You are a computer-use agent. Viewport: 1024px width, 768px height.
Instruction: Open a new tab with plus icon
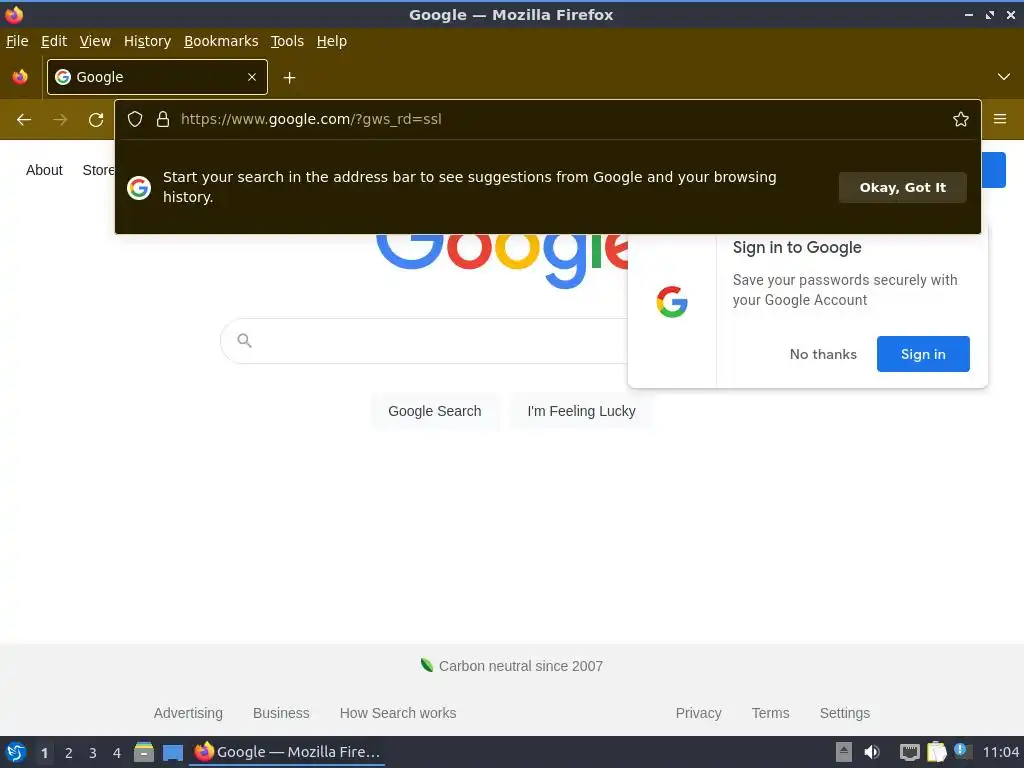pos(289,78)
